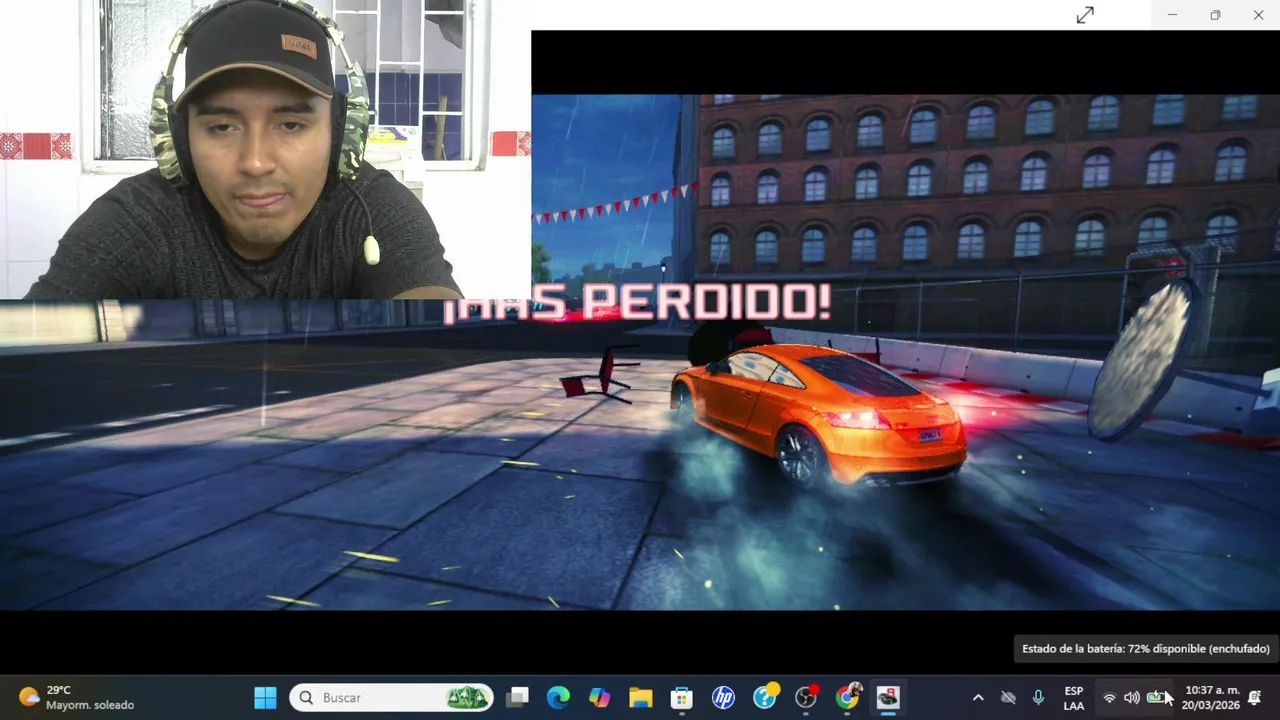The height and width of the screenshot is (720, 1280).
Task: Minimize the game window
Action: point(1172,15)
